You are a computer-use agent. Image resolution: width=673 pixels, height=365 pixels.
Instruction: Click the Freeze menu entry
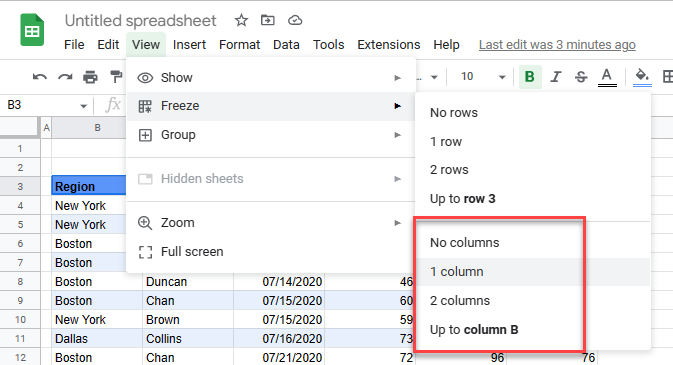[x=271, y=106]
